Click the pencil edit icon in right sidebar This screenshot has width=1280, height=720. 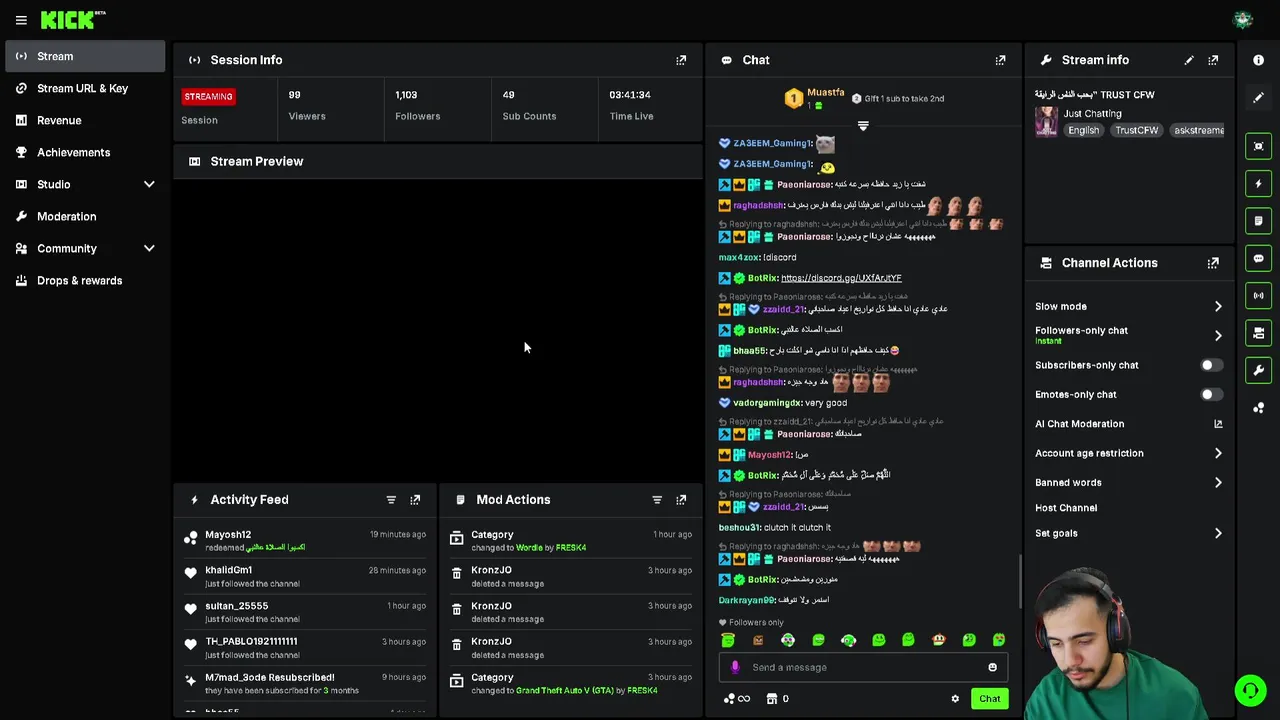pyautogui.click(x=1258, y=98)
